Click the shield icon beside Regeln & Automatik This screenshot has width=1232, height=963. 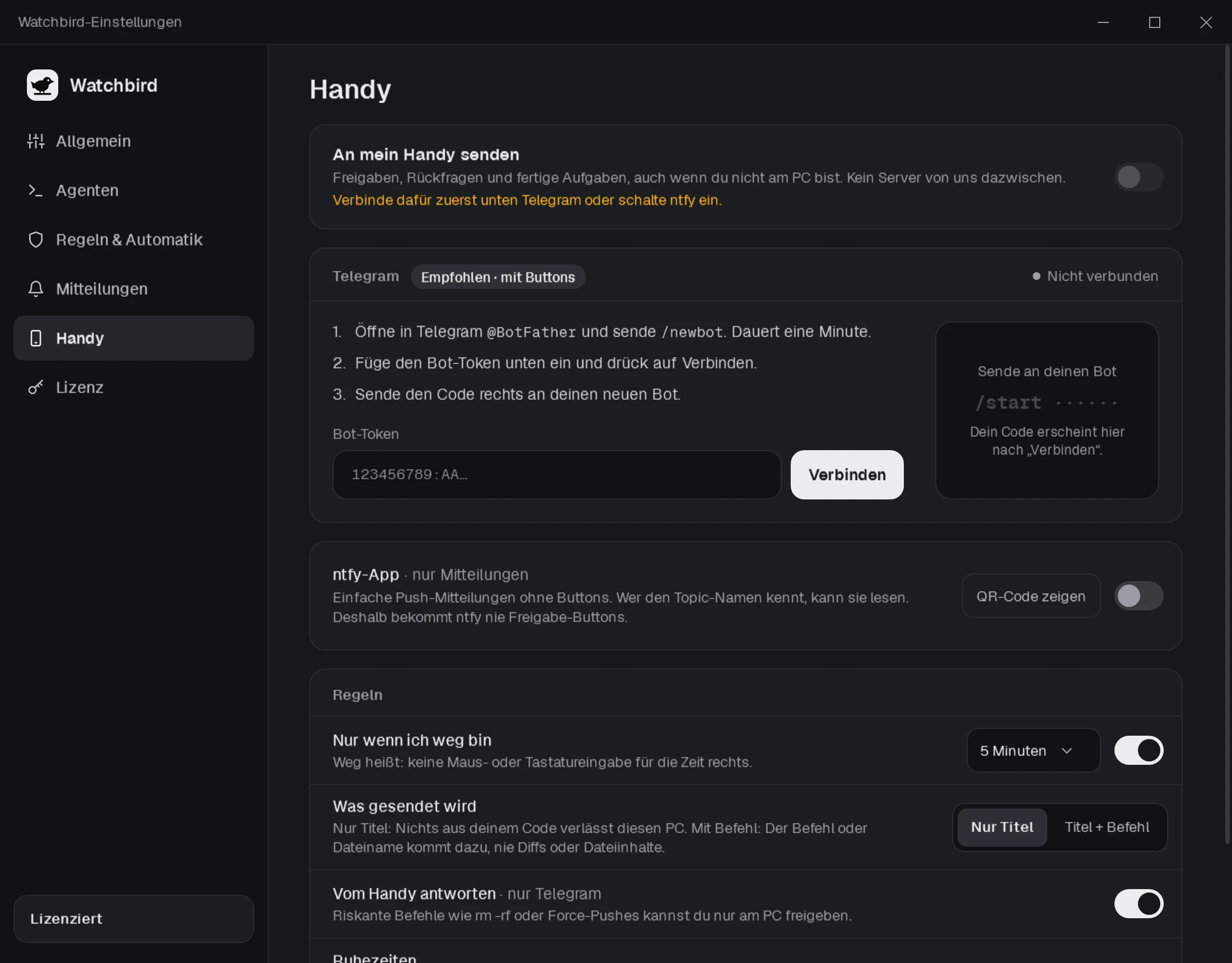pyautogui.click(x=35, y=240)
